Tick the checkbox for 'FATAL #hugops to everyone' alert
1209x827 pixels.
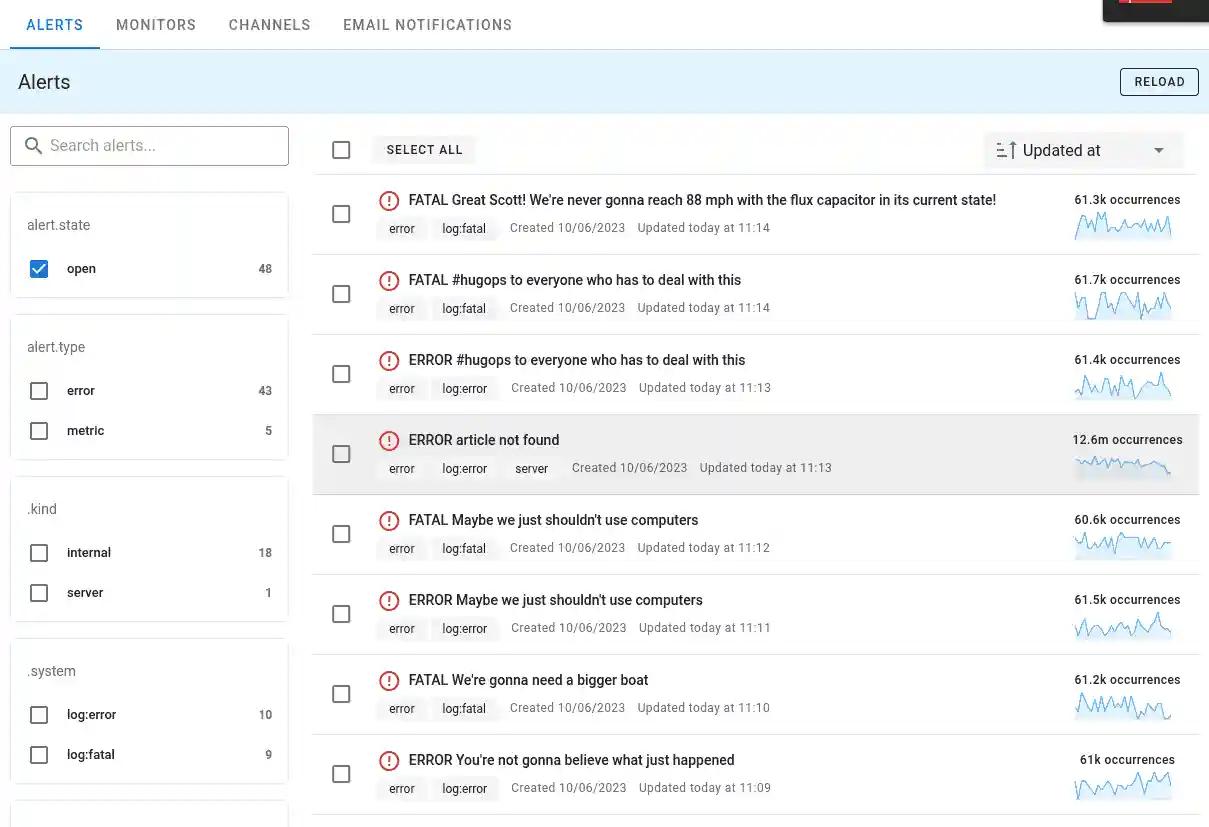[x=341, y=294]
